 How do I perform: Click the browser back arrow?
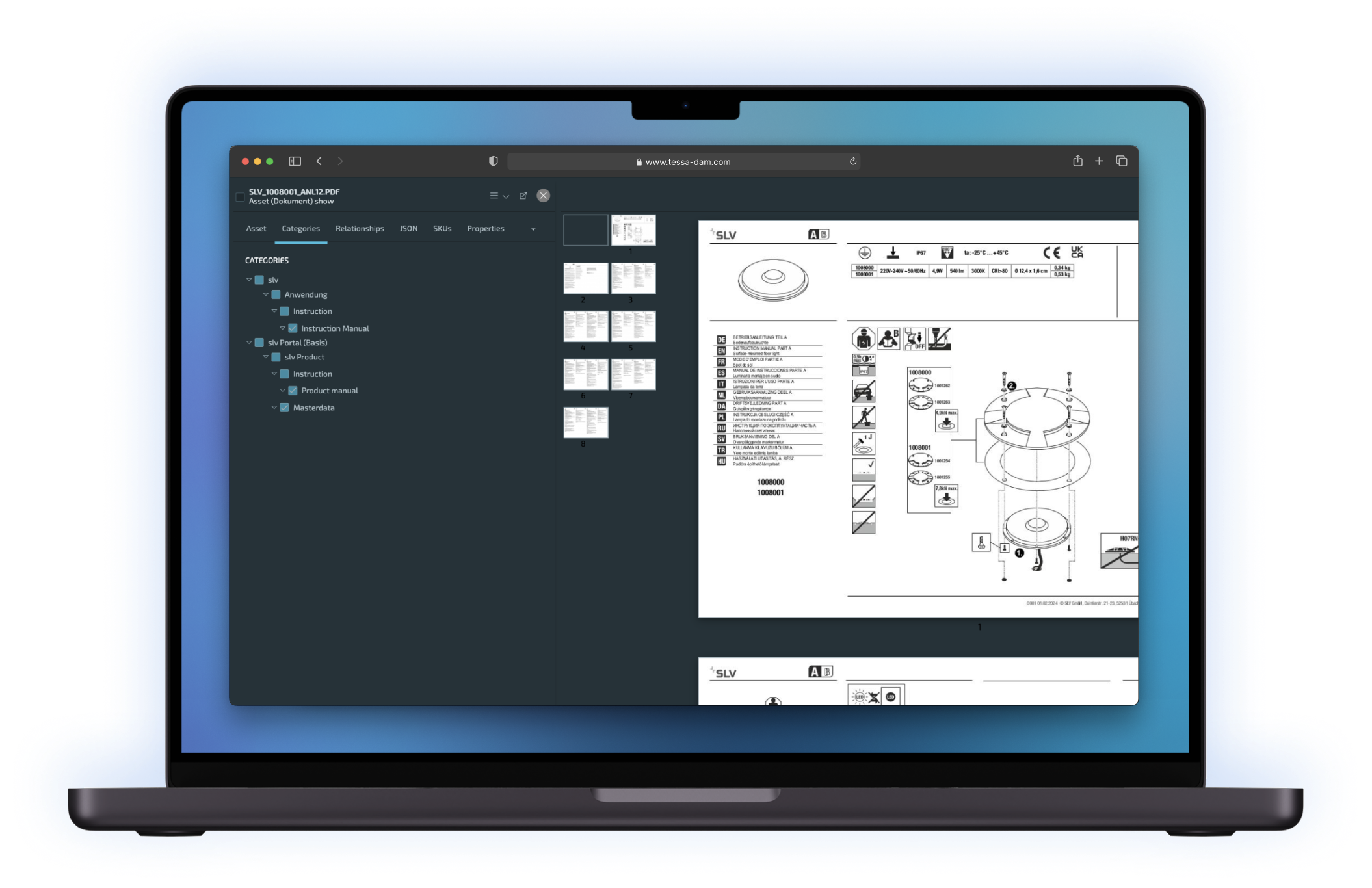pos(319,161)
